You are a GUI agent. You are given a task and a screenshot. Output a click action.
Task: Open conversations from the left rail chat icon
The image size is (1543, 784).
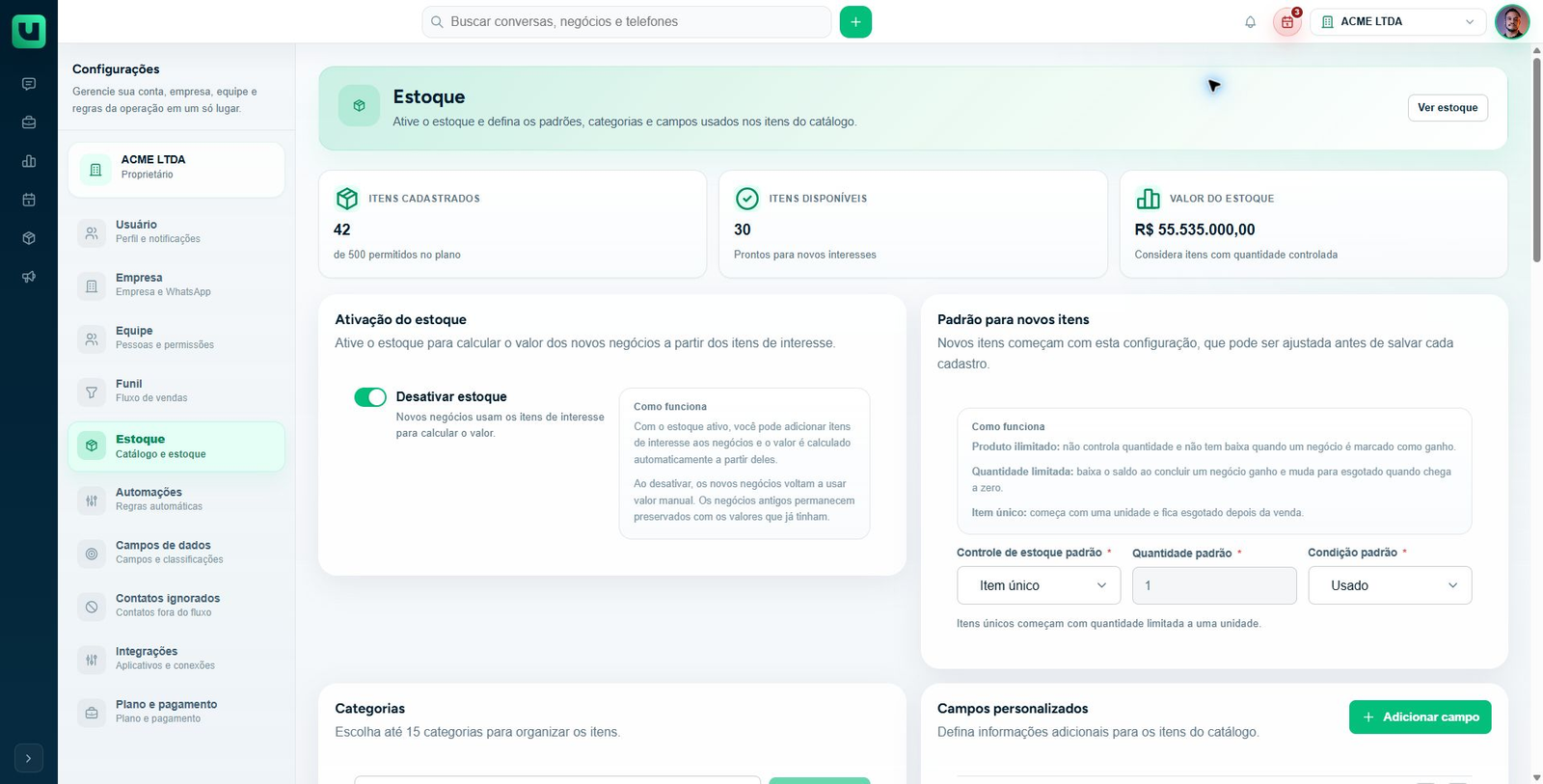pyautogui.click(x=29, y=84)
